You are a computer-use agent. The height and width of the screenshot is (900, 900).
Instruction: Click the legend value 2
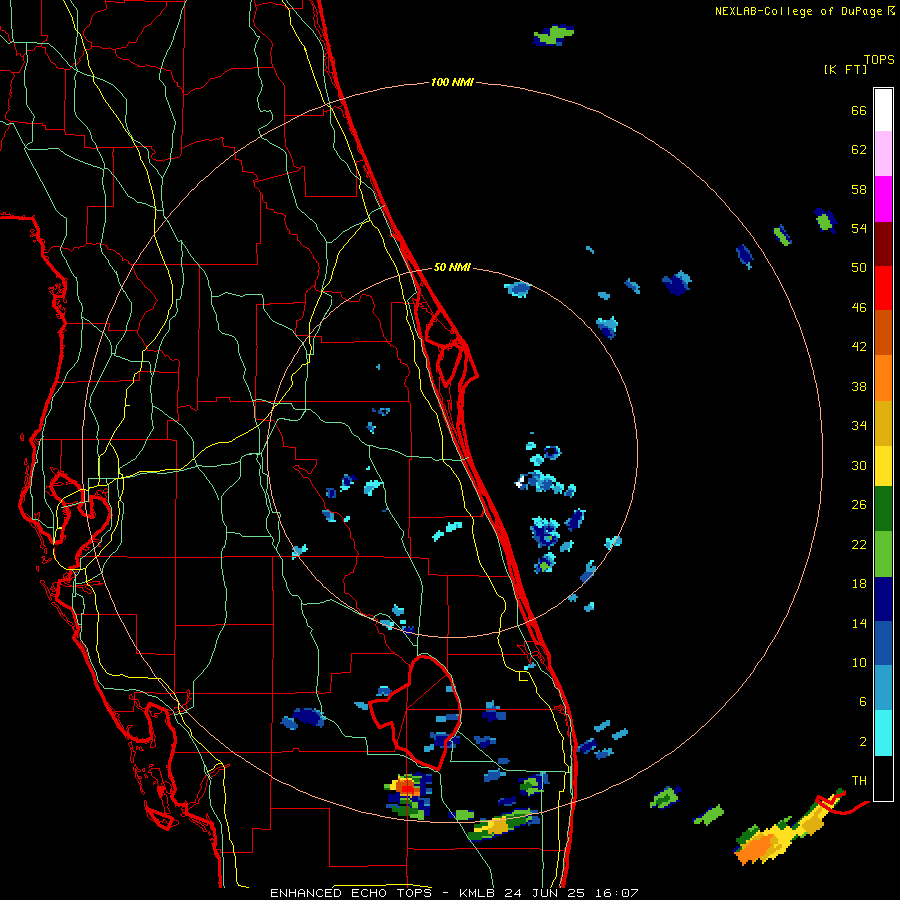click(863, 742)
